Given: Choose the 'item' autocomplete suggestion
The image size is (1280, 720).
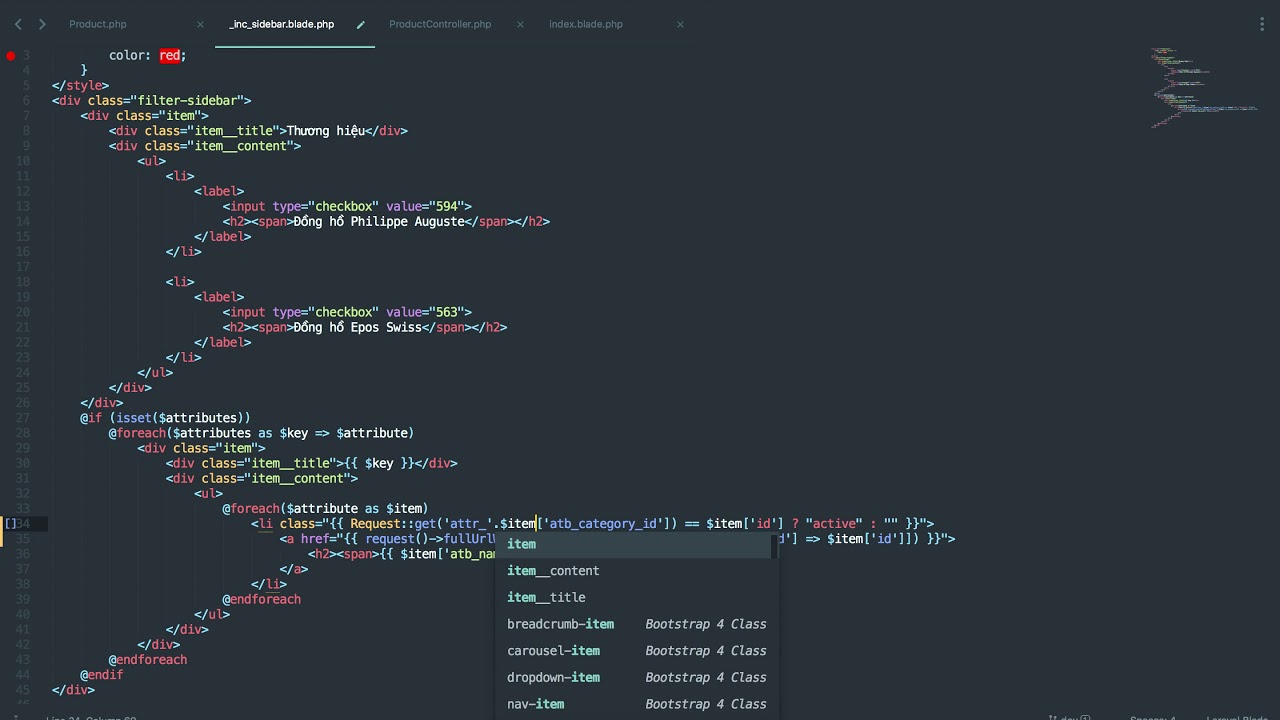Looking at the screenshot, I should point(636,544).
